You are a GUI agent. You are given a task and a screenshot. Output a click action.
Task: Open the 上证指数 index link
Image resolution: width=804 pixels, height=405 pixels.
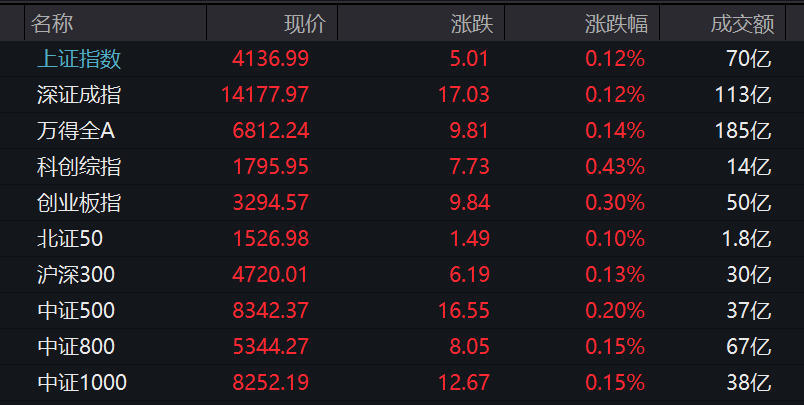[78, 59]
